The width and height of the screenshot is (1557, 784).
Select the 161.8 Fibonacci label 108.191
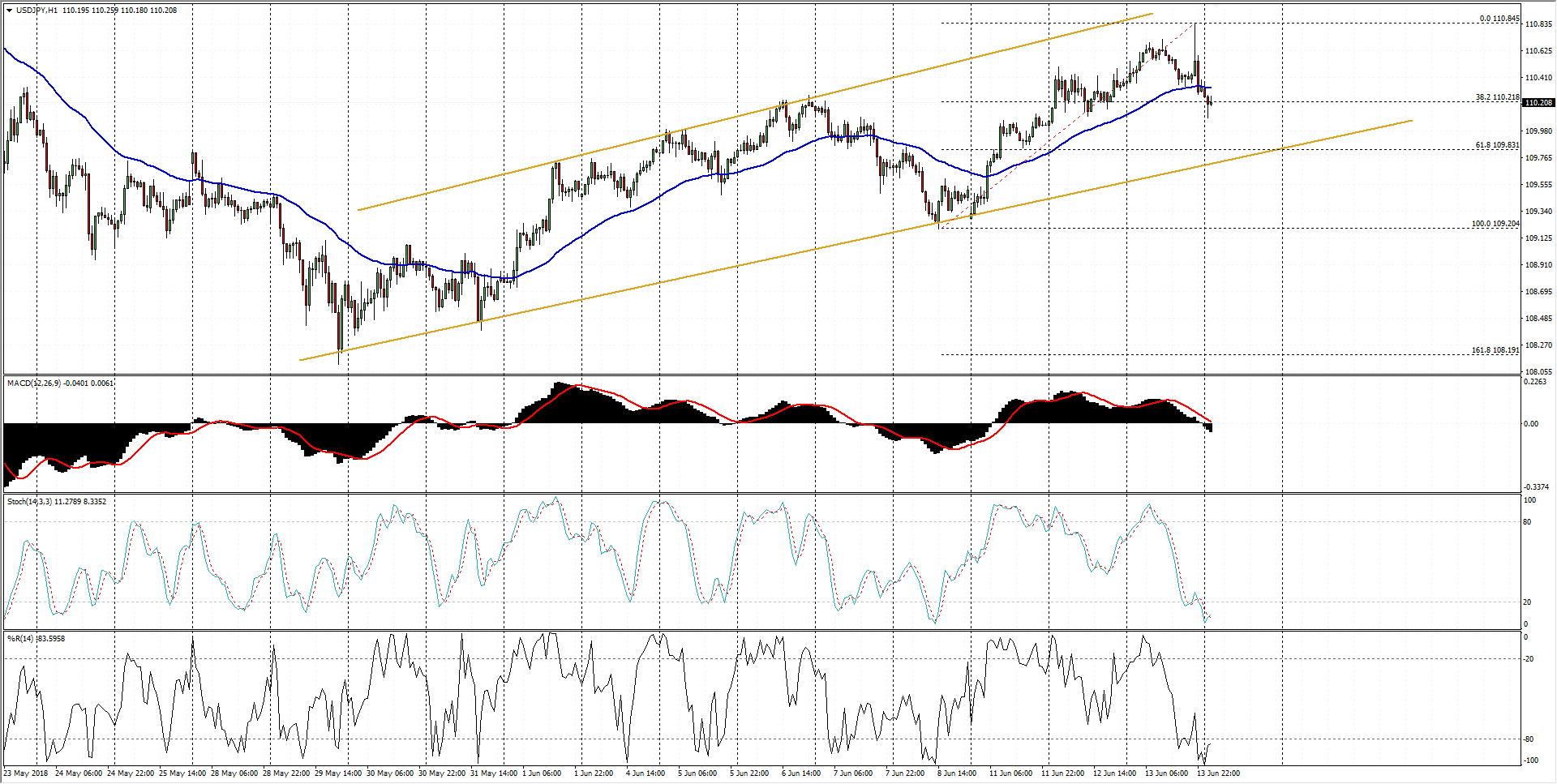[x=1495, y=350]
